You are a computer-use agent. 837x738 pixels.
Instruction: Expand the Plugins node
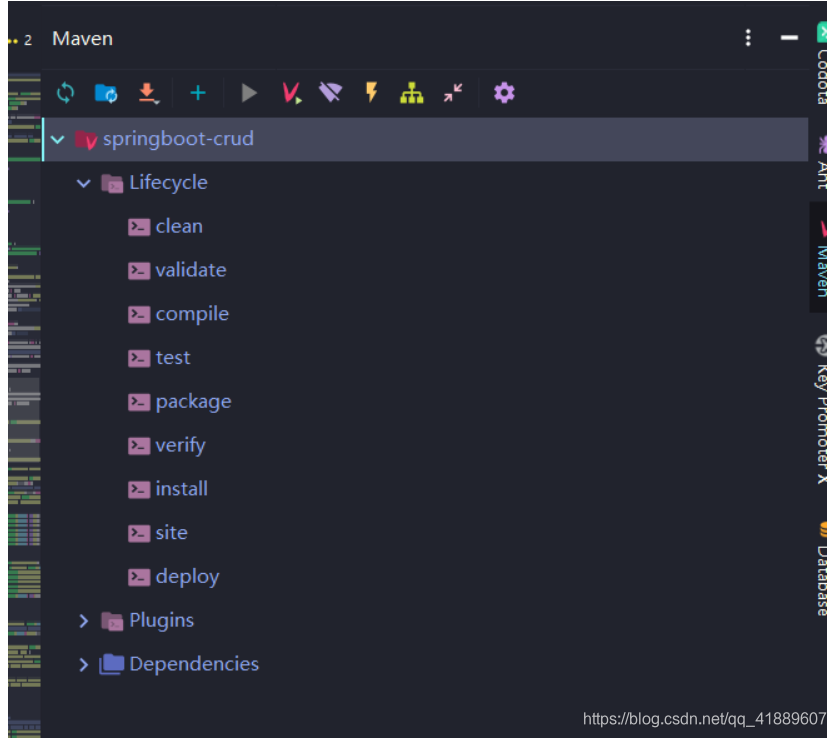(x=83, y=621)
